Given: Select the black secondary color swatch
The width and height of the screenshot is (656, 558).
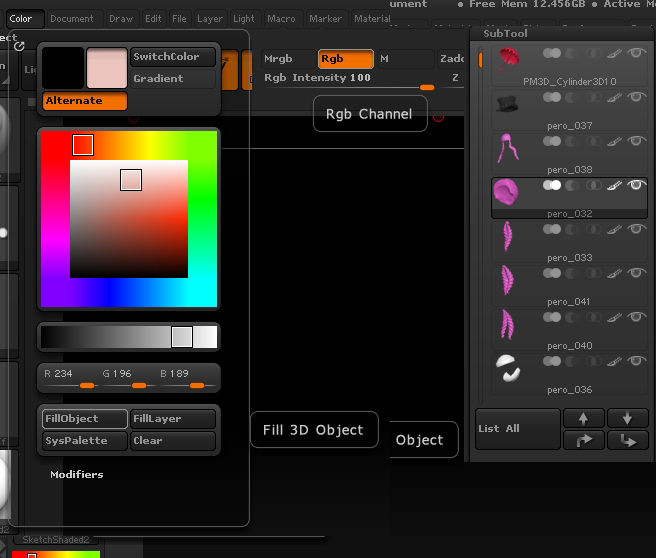Looking at the screenshot, I should 63,68.
